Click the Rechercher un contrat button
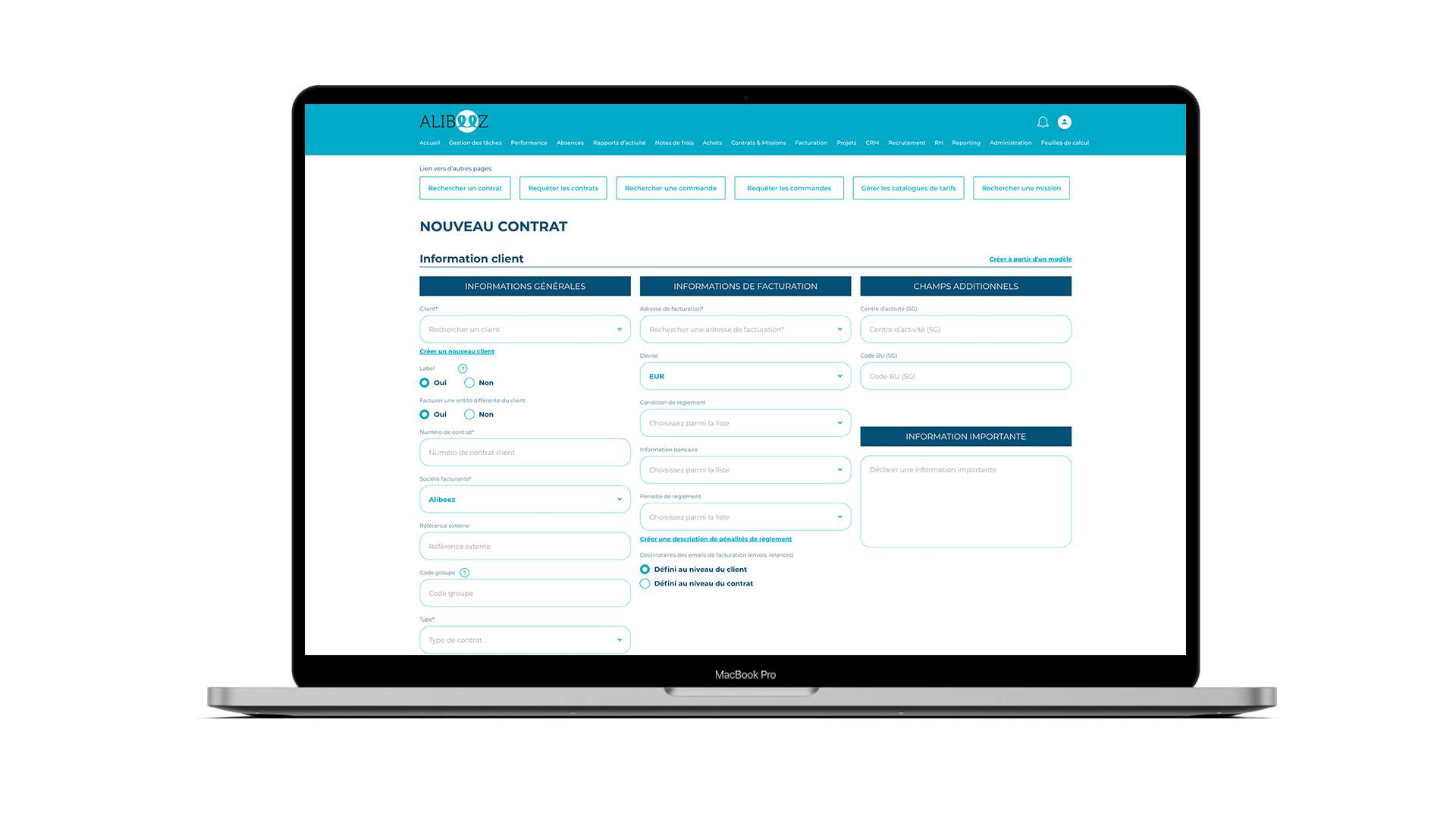The height and width of the screenshot is (819, 1456). click(465, 189)
